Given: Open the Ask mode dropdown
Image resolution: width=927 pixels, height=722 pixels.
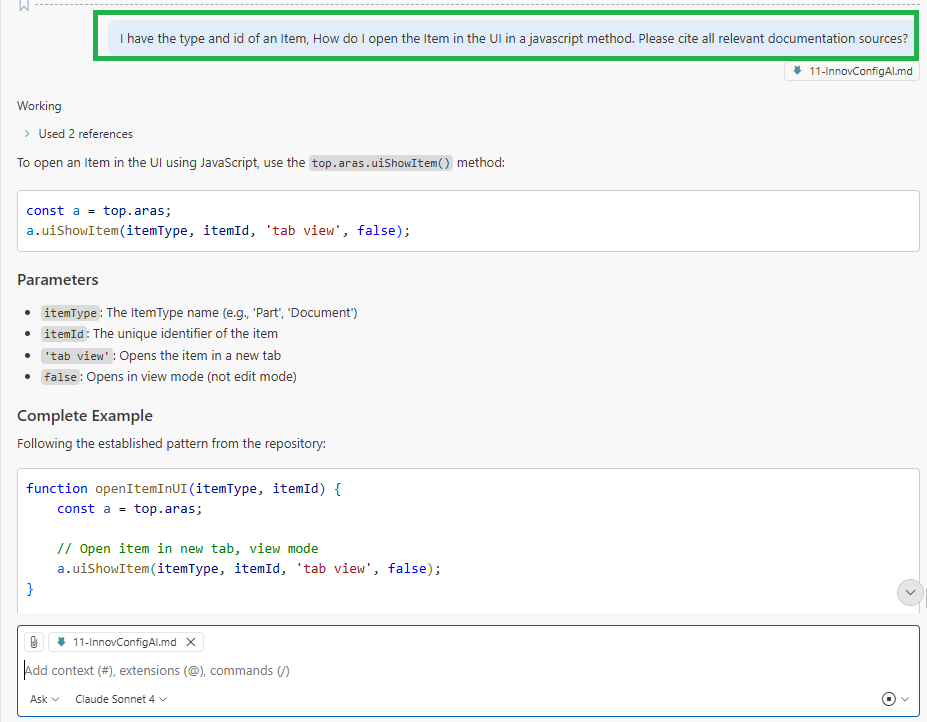Looking at the screenshot, I should [x=44, y=699].
